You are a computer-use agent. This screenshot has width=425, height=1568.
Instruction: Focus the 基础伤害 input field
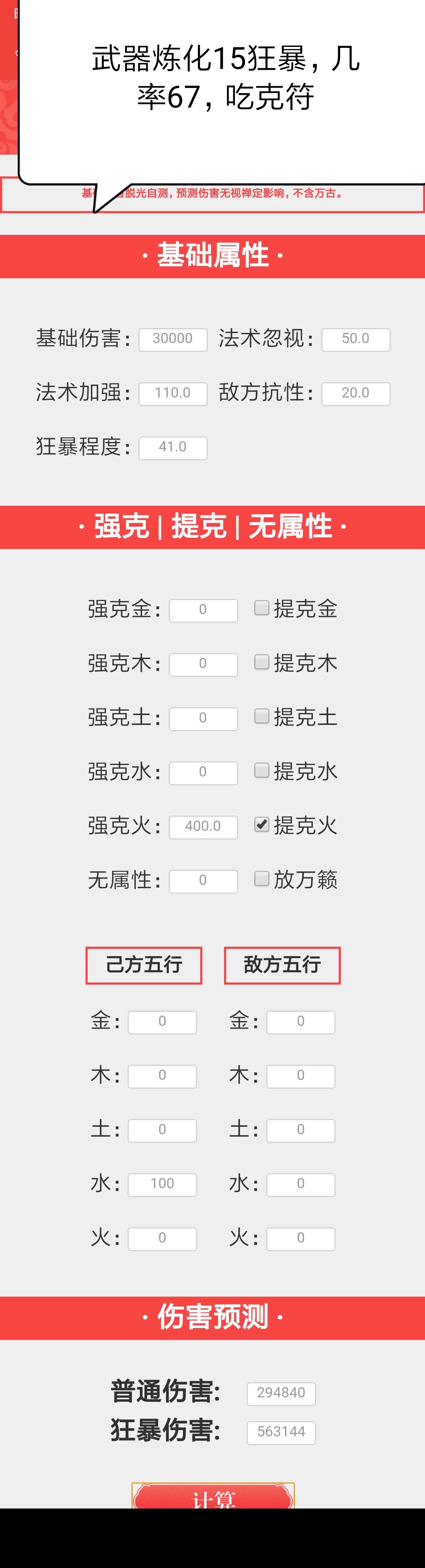click(x=173, y=339)
